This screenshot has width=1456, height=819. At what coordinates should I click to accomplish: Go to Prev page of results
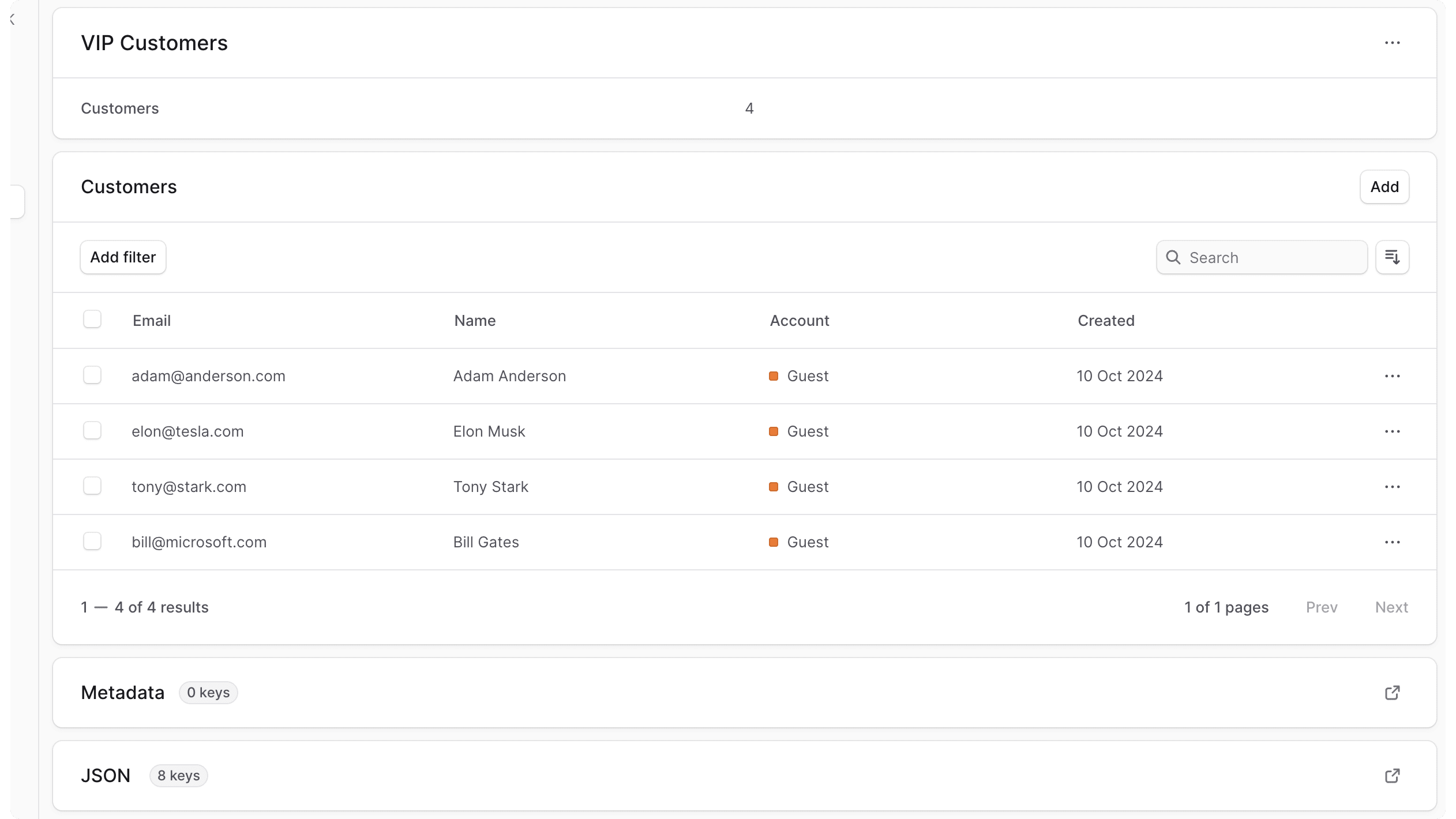click(x=1321, y=607)
